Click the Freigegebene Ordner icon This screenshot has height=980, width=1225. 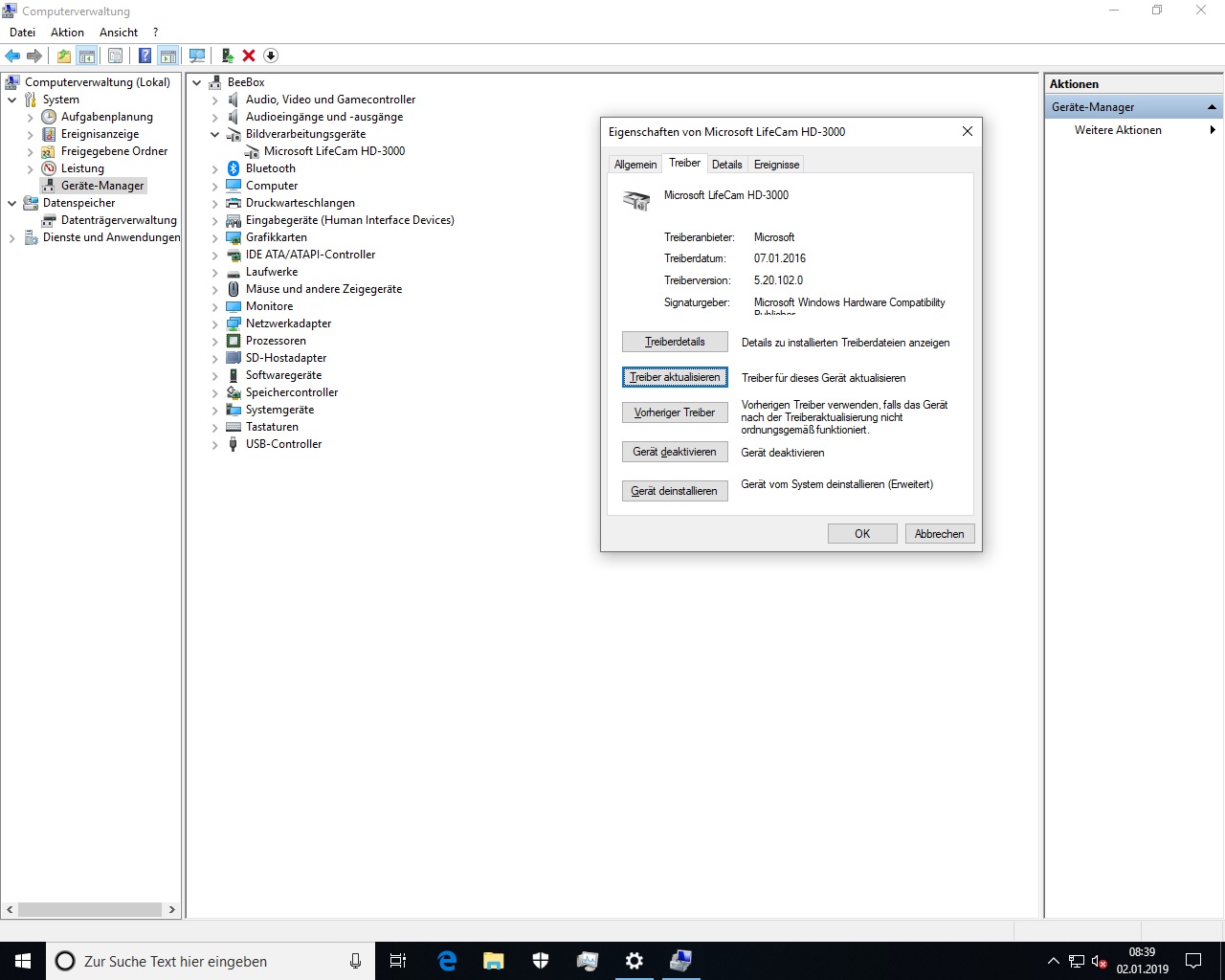coord(49,151)
